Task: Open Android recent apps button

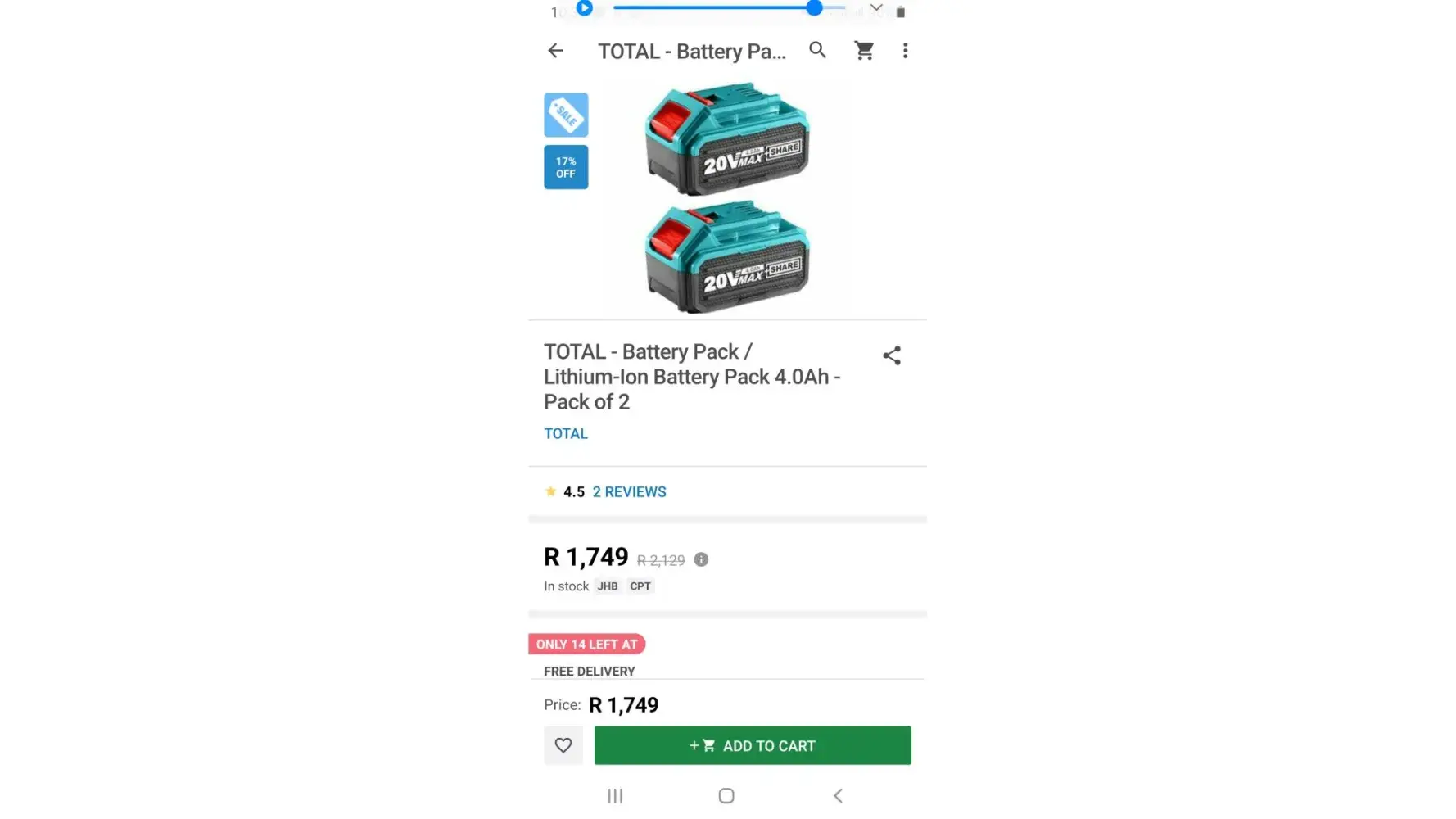Action: pos(615,795)
